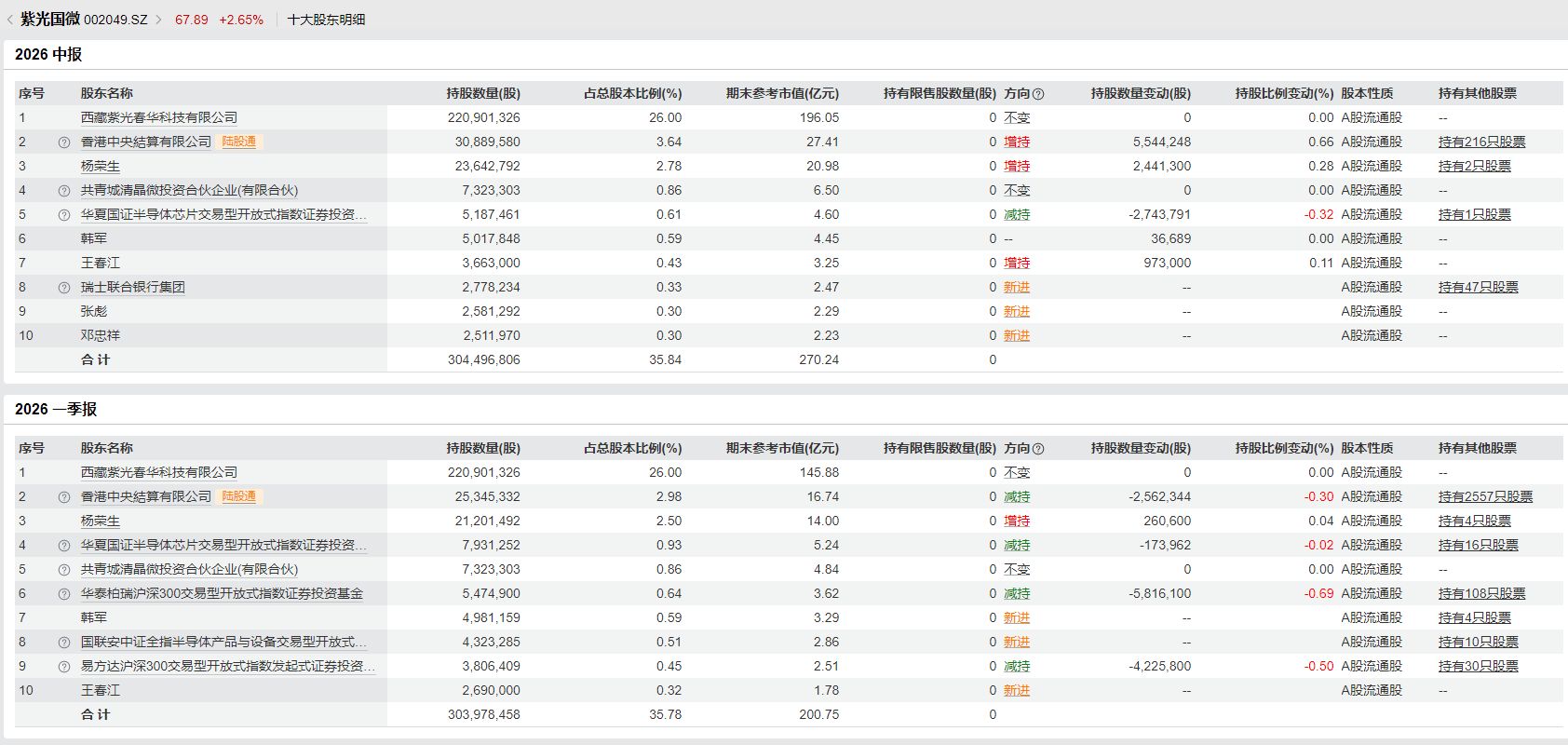This screenshot has height=745, width=1568.
Task: Click 新进 in the 张彪 row
Action: point(1017,311)
